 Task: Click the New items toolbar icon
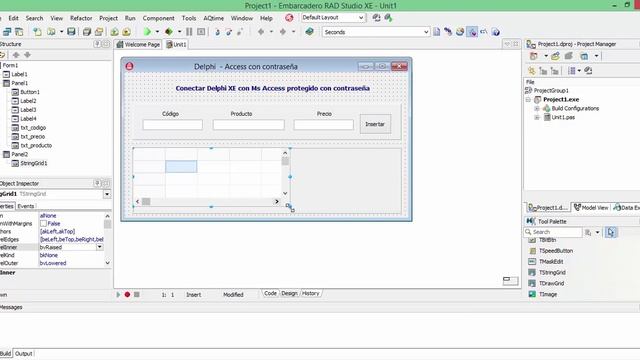37,31
